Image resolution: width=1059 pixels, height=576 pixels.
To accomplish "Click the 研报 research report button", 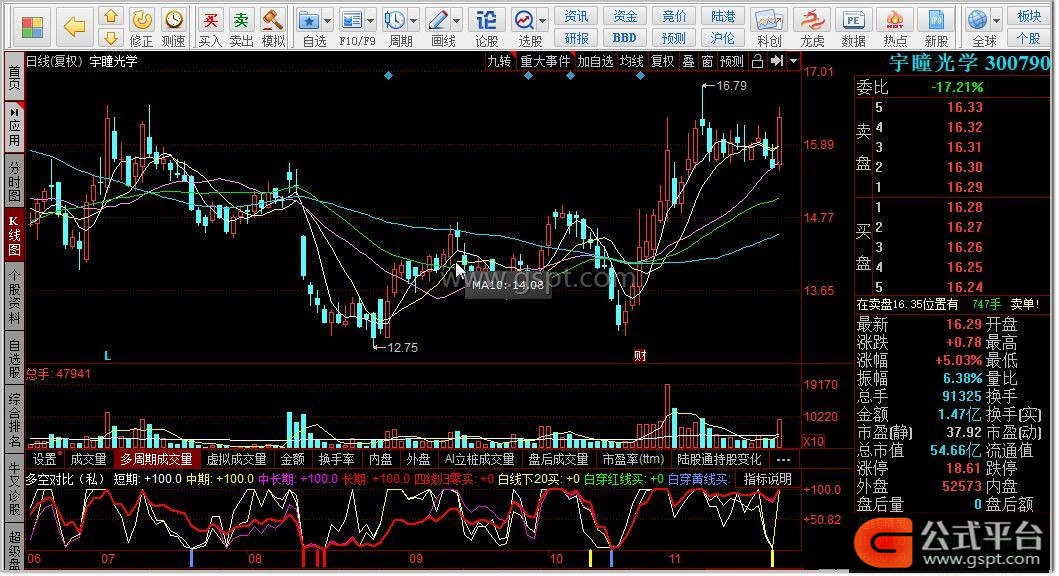I will point(576,38).
